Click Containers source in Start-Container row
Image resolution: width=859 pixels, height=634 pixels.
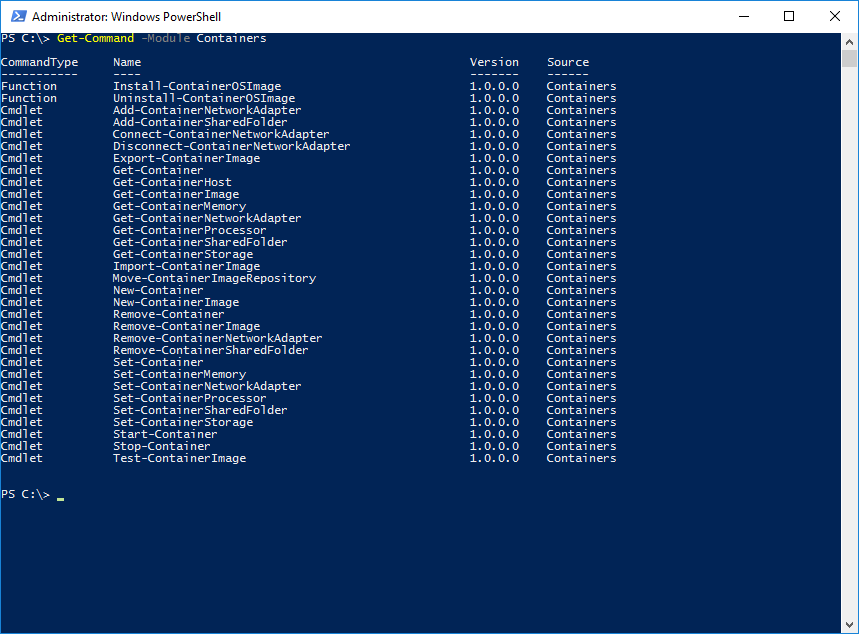point(581,435)
